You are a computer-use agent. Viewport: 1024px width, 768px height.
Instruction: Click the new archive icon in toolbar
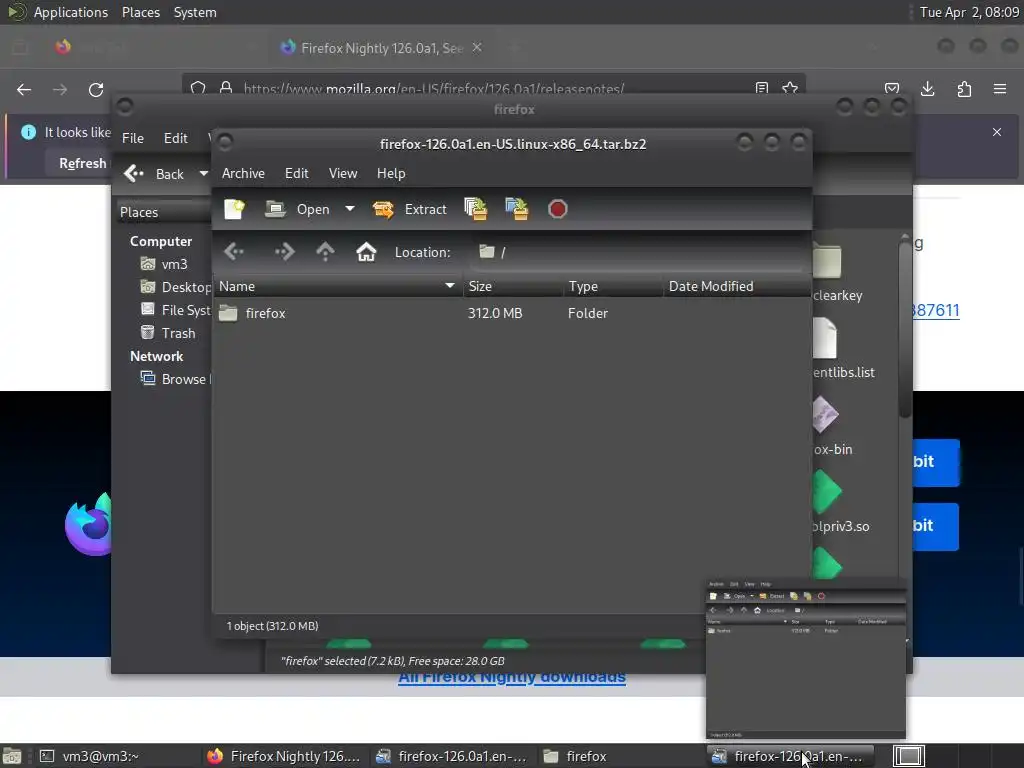pyautogui.click(x=234, y=209)
